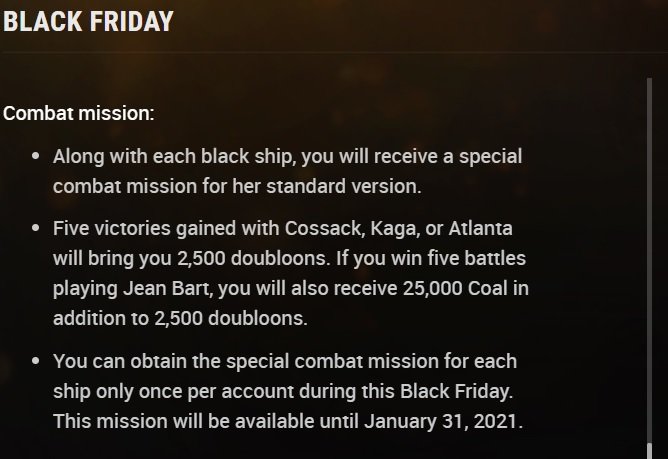Click the third bullet point marker

point(37,361)
